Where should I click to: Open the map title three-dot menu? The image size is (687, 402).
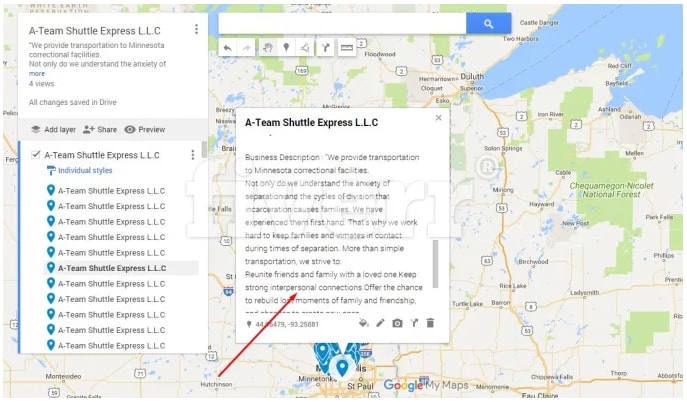[x=196, y=29]
